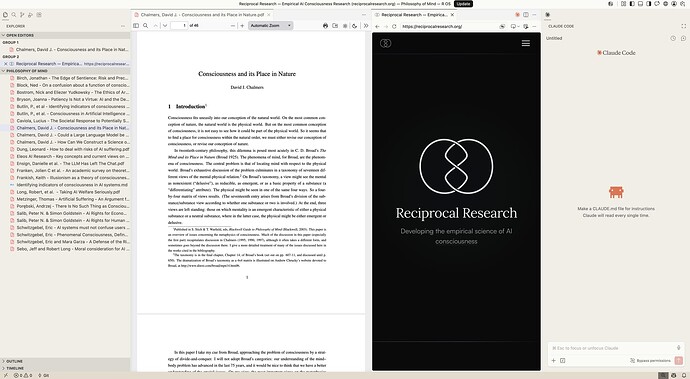Click the Claude icon in browser tab bar
Screen dimensions: 690x379
517,15
